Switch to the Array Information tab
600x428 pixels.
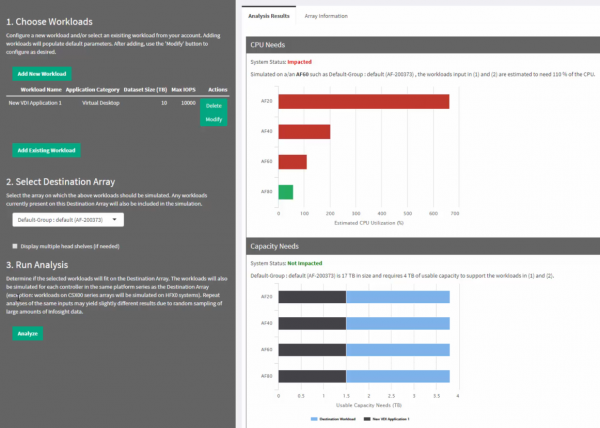[326, 16]
